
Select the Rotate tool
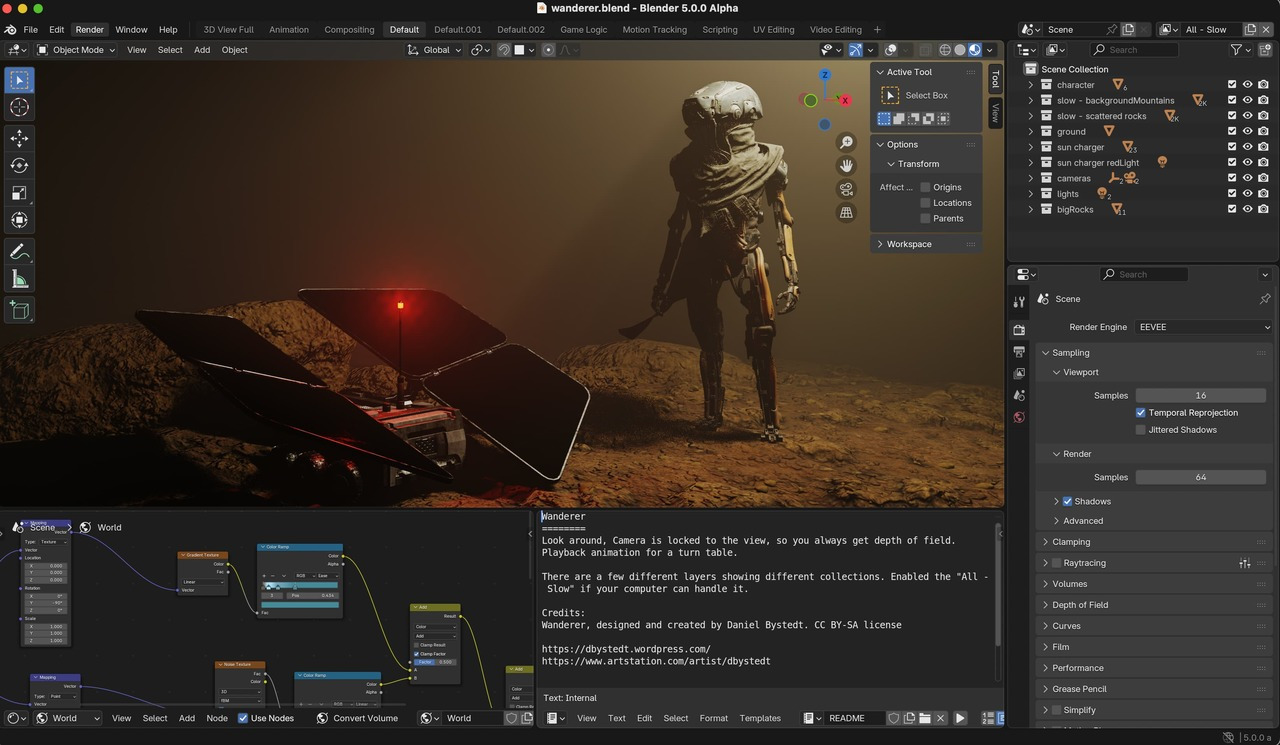coord(19,166)
